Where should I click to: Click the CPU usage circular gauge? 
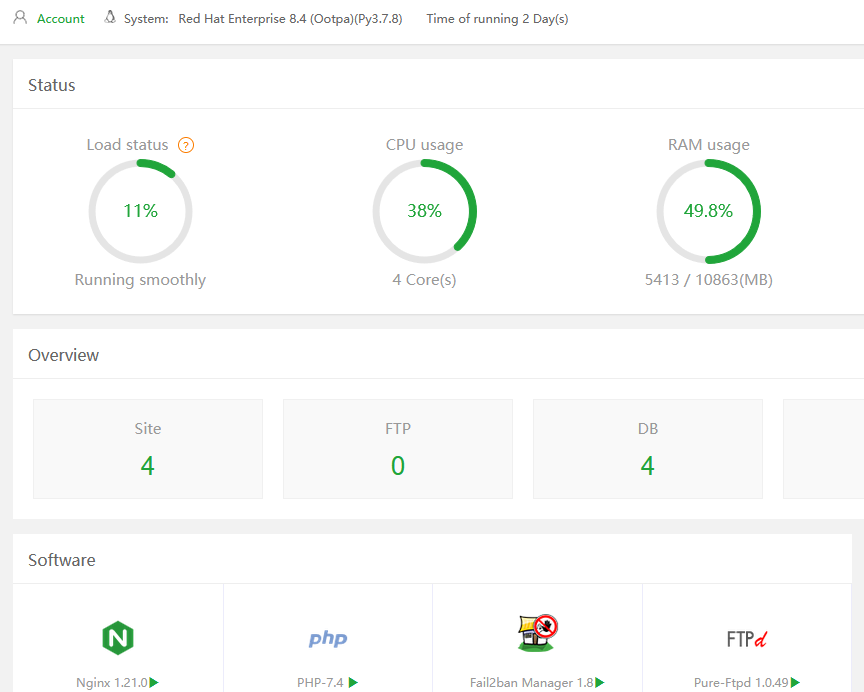(x=425, y=212)
